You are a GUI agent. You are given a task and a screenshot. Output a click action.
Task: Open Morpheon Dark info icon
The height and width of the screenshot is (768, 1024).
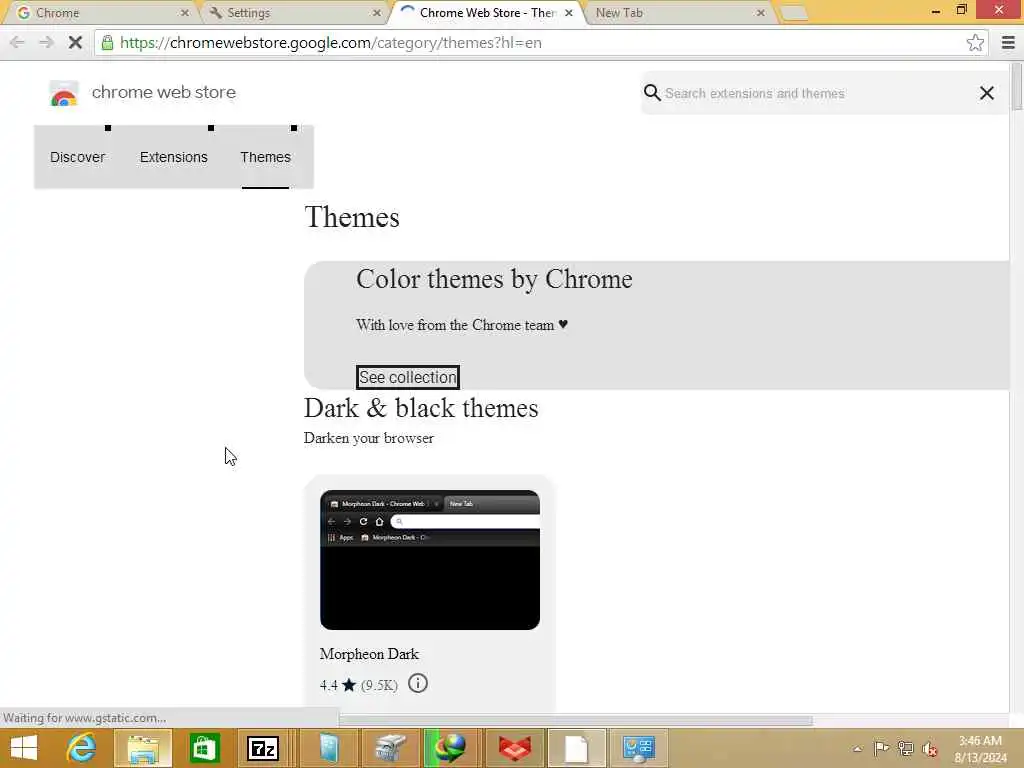coord(418,683)
